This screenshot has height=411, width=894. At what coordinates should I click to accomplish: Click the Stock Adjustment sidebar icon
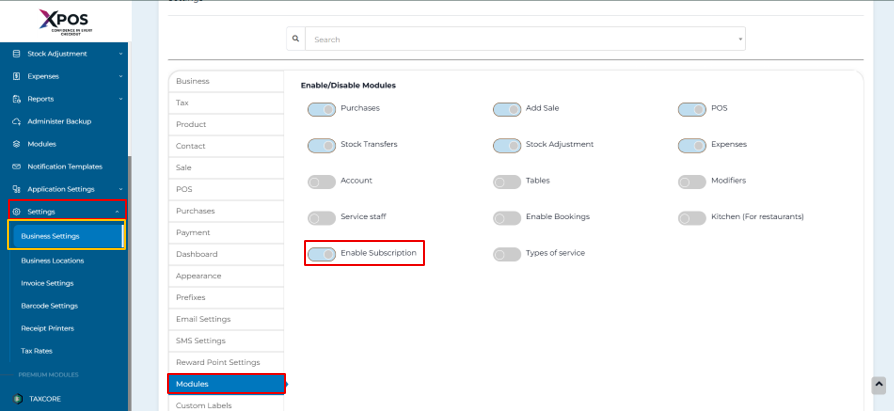click(x=17, y=54)
